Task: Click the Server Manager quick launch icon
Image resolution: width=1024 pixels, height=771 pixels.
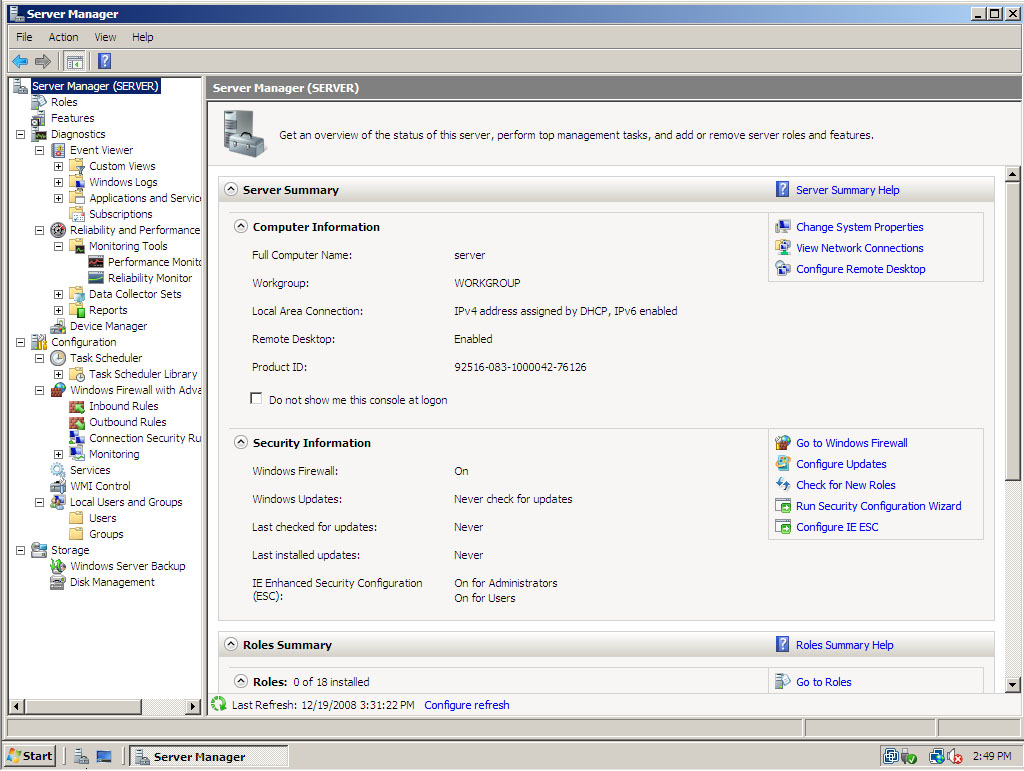Action: click(82, 757)
